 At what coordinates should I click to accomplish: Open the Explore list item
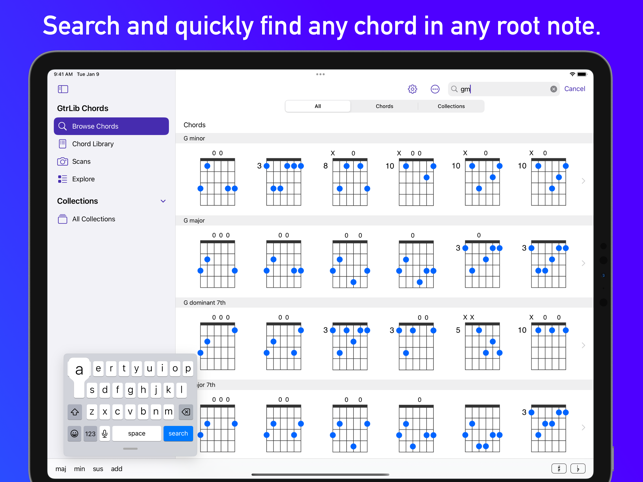pos(76,179)
